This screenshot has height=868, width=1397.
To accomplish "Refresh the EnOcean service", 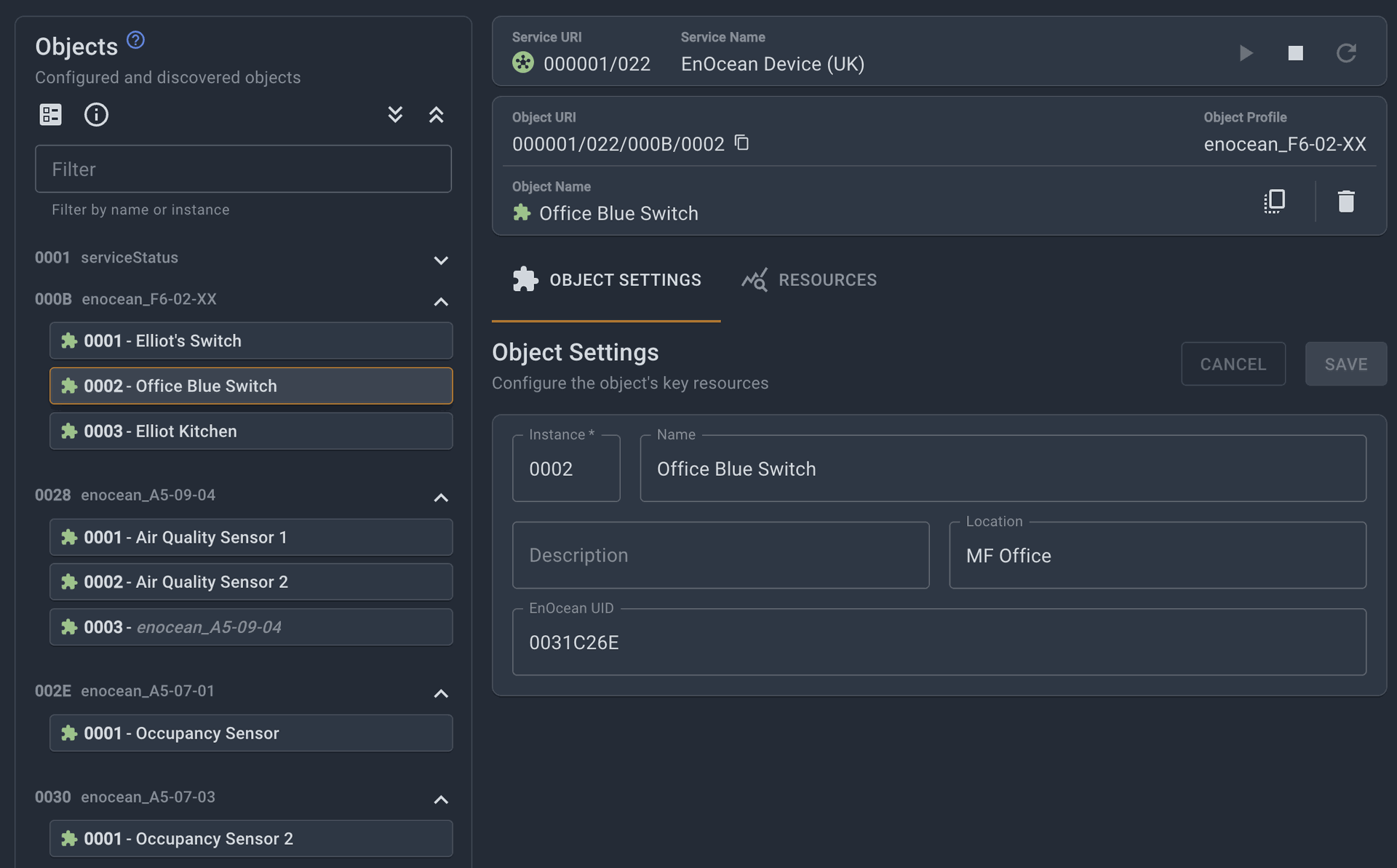I will (1346, 53).
